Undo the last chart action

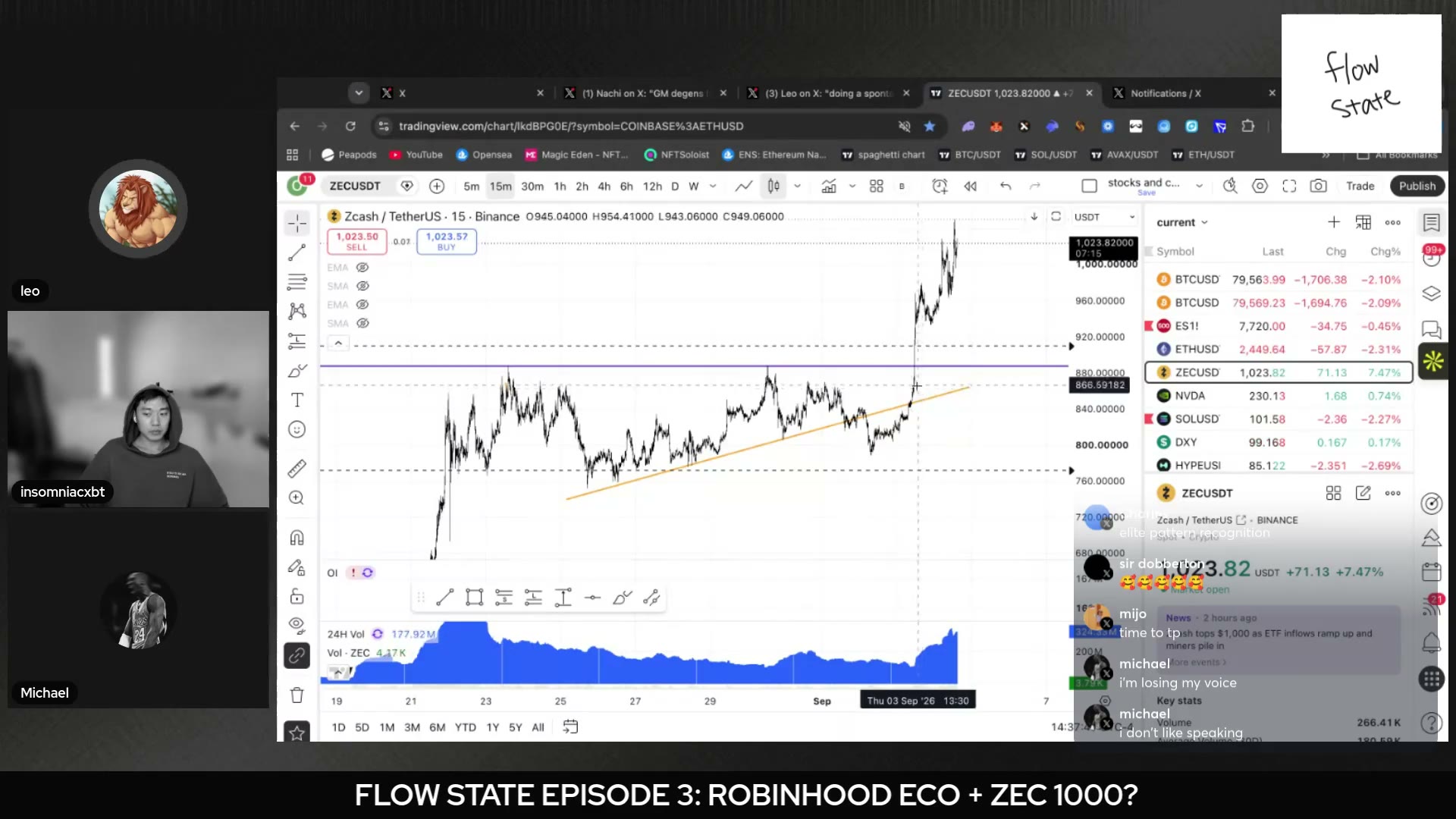click(x=1006, y=186)
